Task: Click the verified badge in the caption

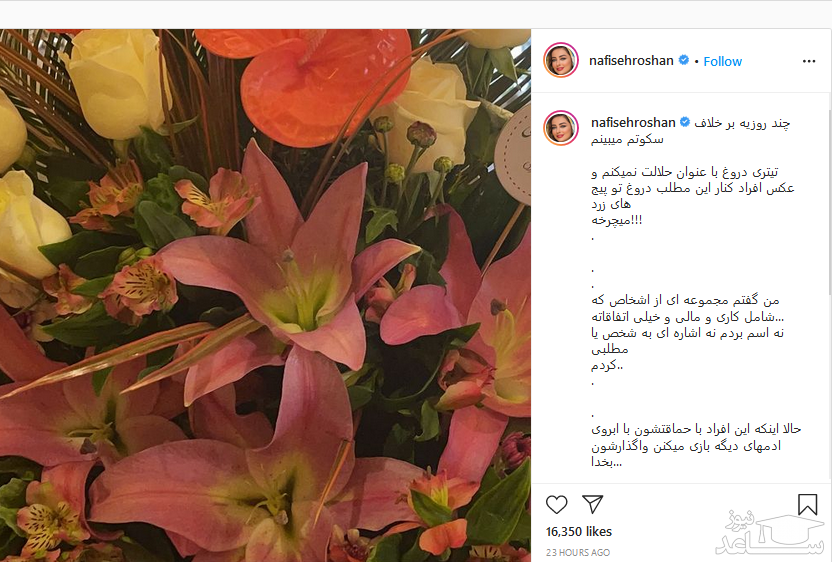Action: 685,122
